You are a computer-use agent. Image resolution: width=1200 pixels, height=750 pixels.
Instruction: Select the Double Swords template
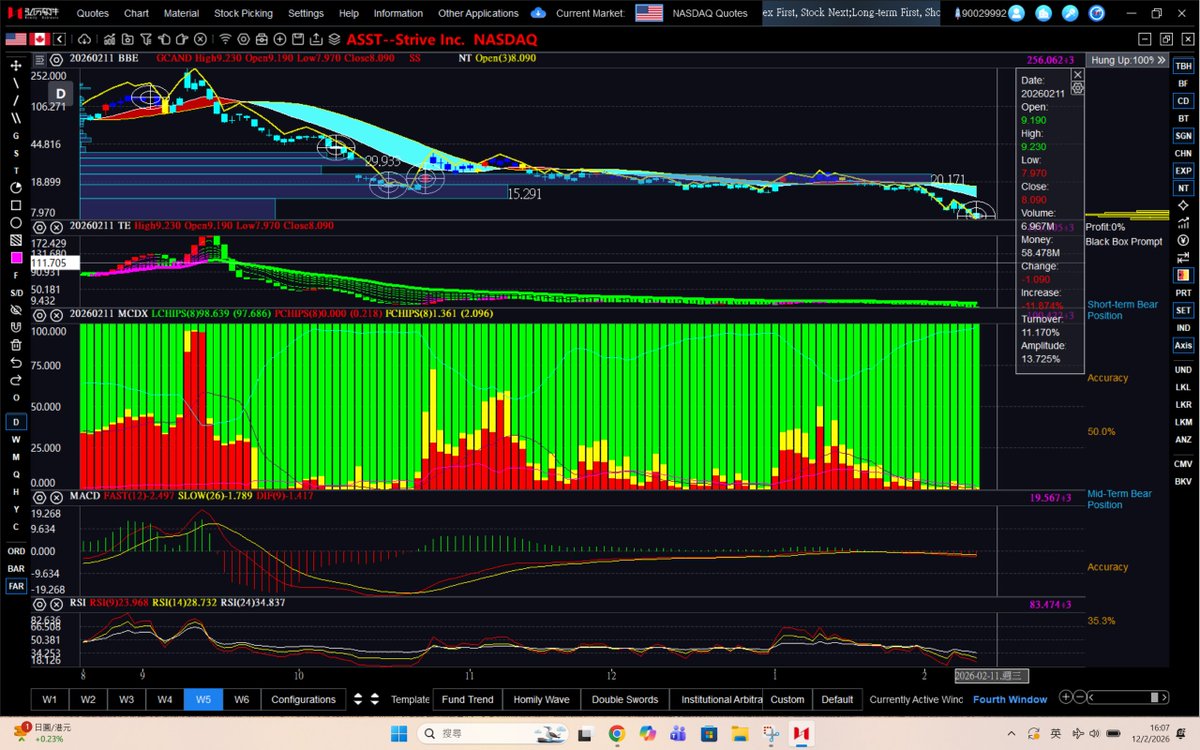[625, 699]
